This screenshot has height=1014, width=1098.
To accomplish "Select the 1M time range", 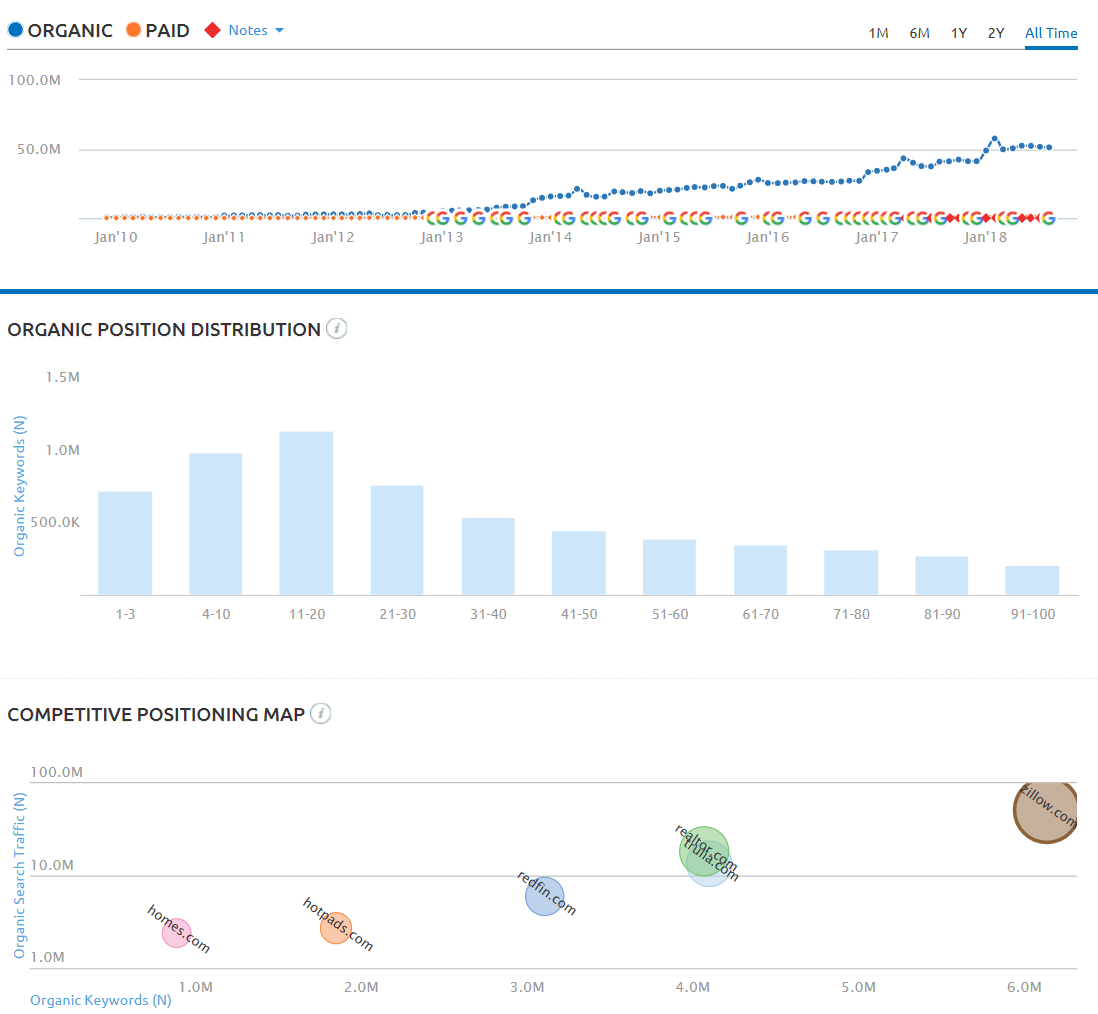I will [x=878, y=33].
